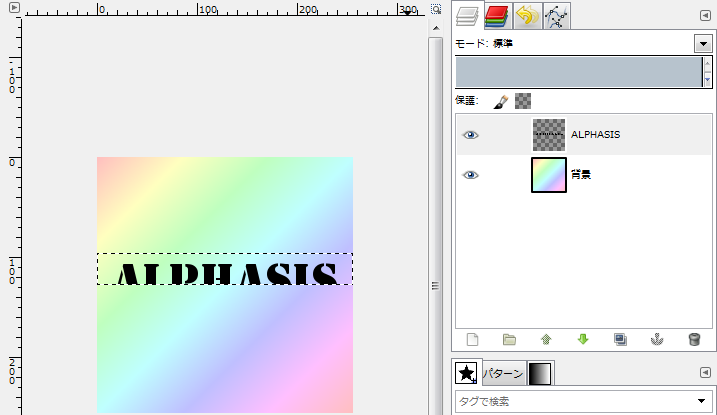Click the ALPHASIS layer name

click(595, 135)
